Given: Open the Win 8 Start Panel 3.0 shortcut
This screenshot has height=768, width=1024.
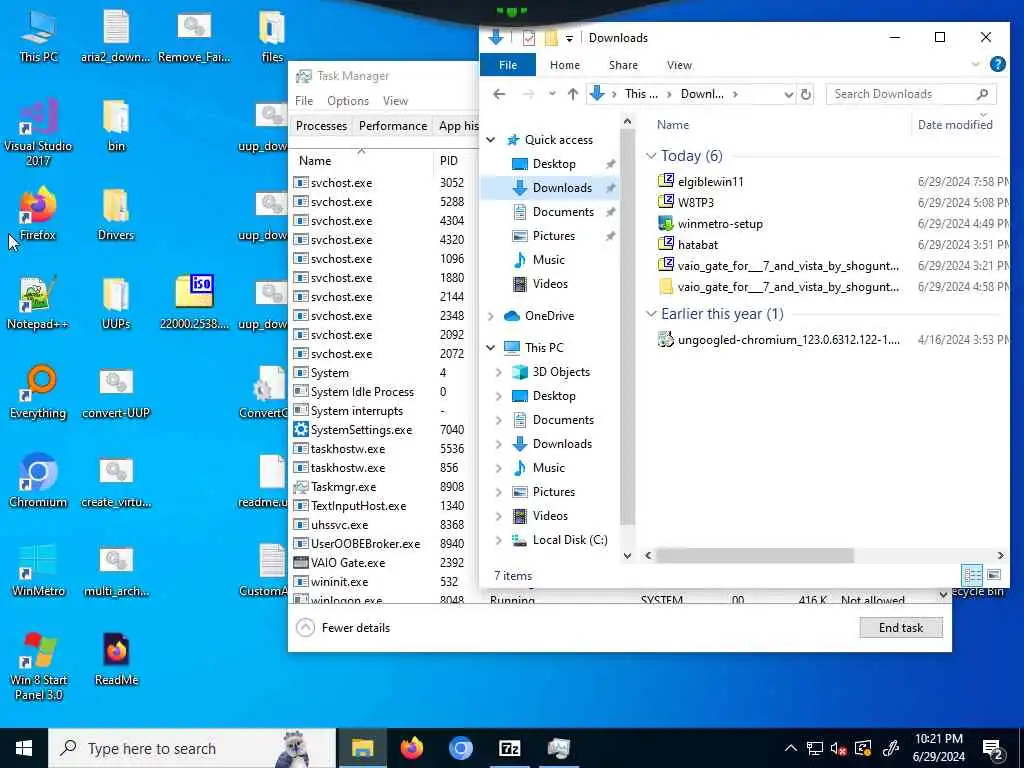Looking at the screenshot, I should [x=38, y=666].
